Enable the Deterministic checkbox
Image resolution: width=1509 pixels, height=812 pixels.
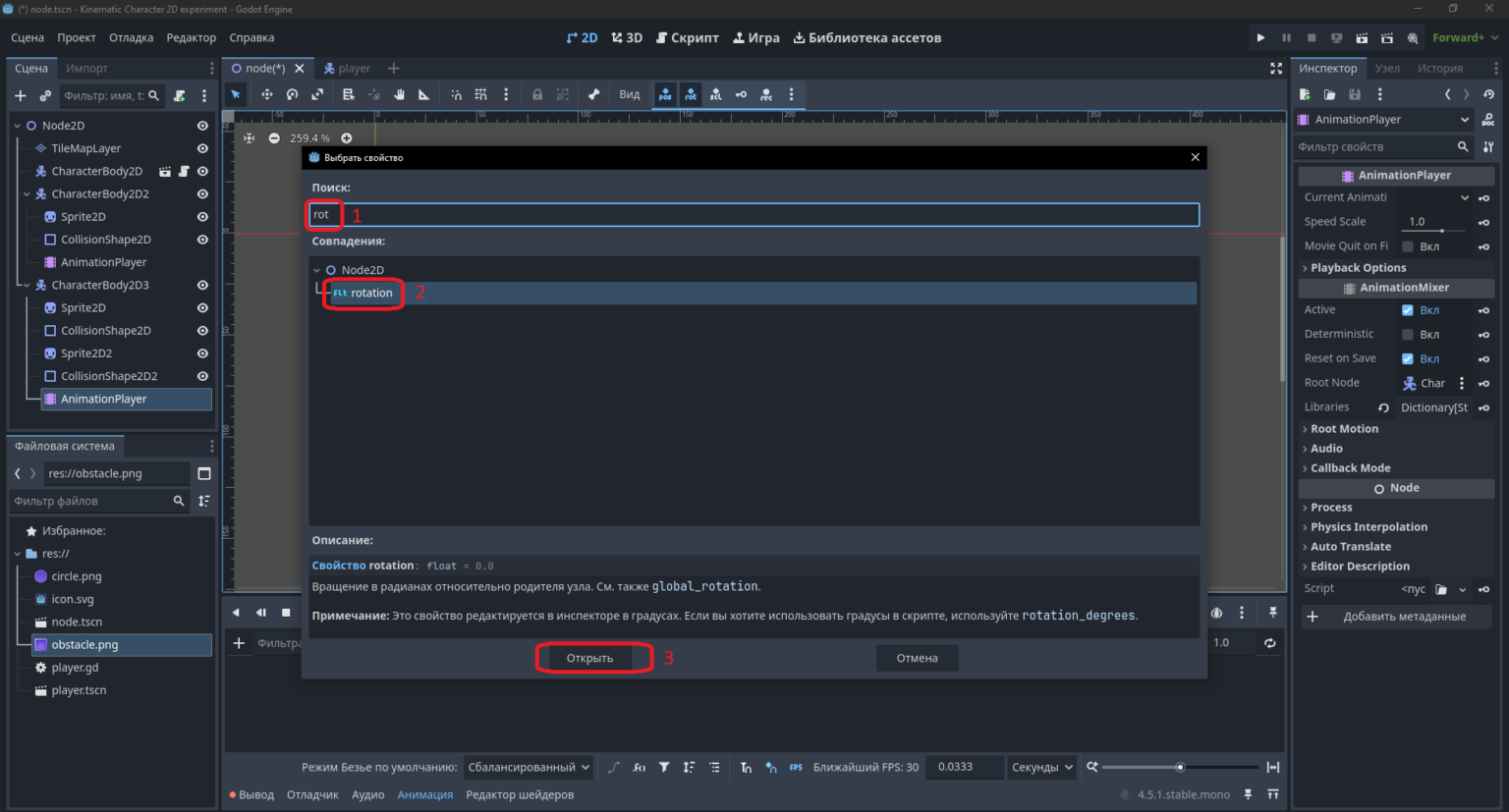(x=1407, y=335)
